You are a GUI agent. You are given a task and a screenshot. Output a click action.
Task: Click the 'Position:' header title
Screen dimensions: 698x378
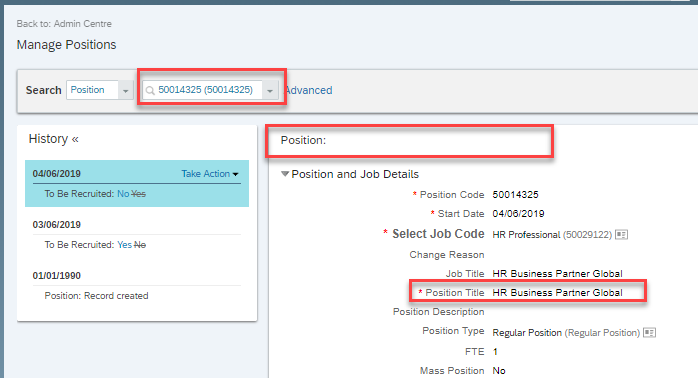[x=303, y=140]
